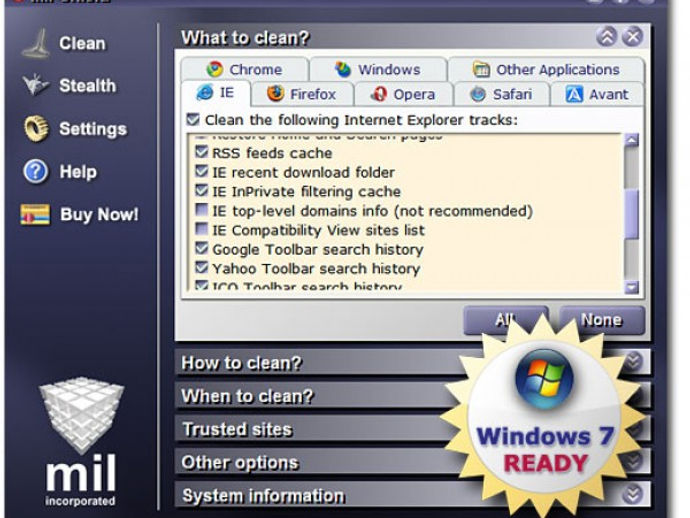
Task: Enable IE top-level domains info checkbox
Action: (x=202, y=210)
